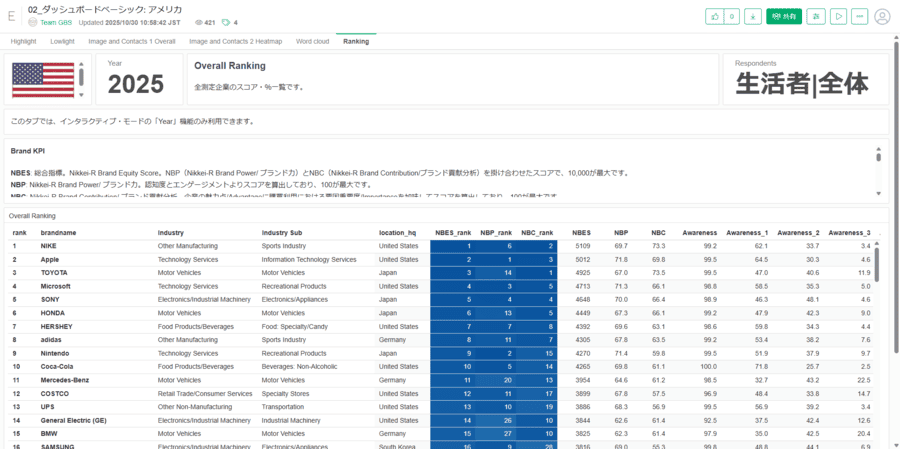The width and height of the screenshot is (900, 449).
Task: Click the NBC_rank column header
Action: [537, 233]
